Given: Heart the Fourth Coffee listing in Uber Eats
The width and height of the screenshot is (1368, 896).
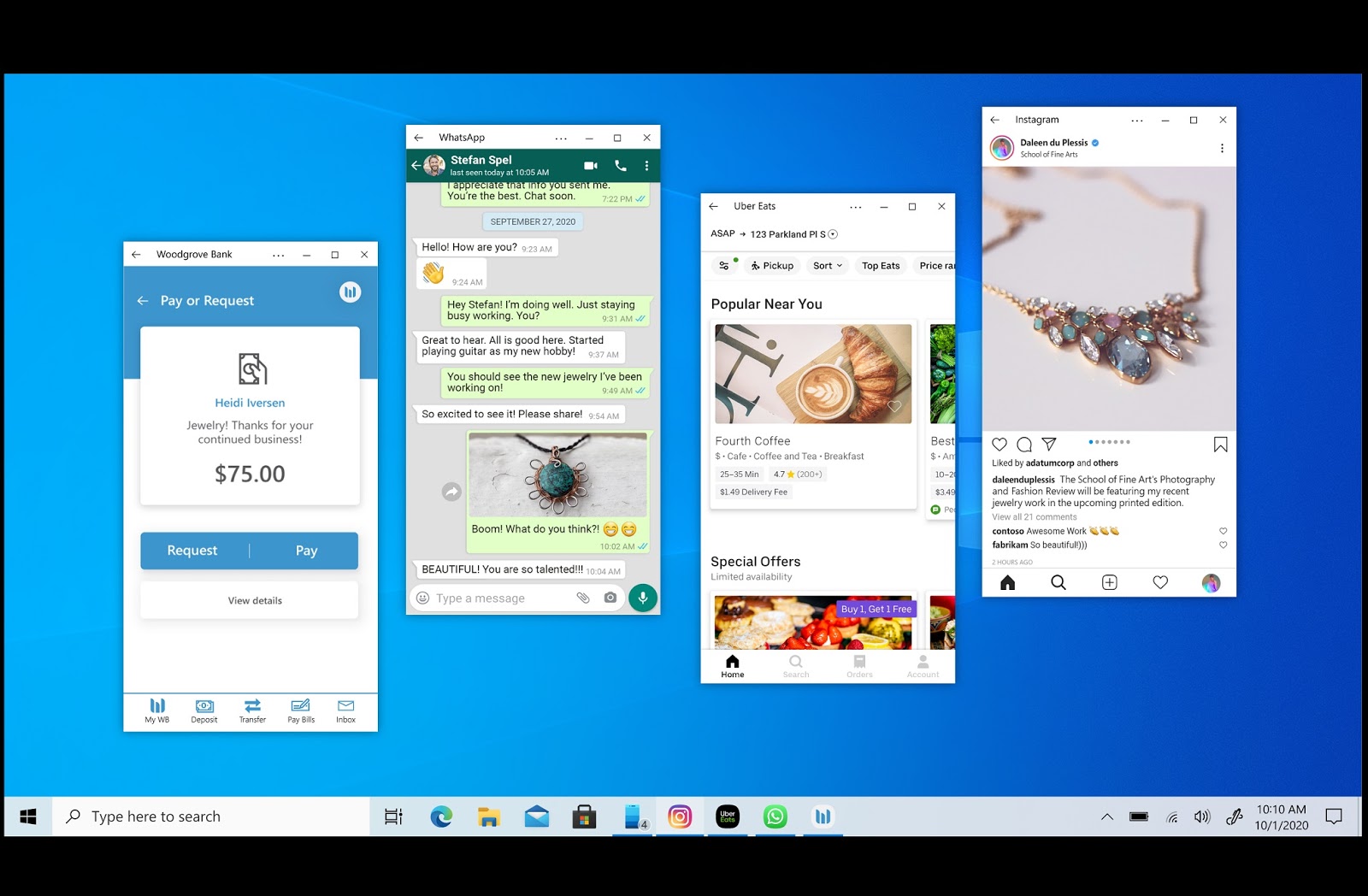Looking at the screenshot, I should pyautogui.click(x=894, y=407).
